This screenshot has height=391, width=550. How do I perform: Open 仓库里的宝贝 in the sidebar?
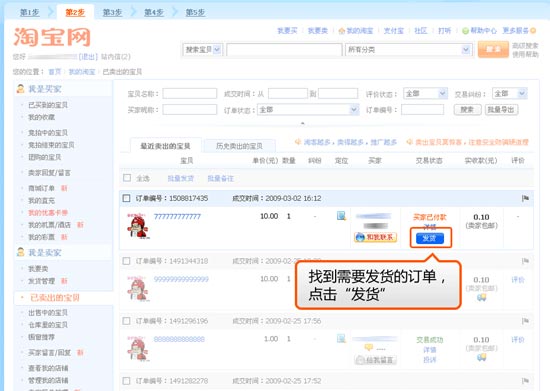tap(48, 324)
